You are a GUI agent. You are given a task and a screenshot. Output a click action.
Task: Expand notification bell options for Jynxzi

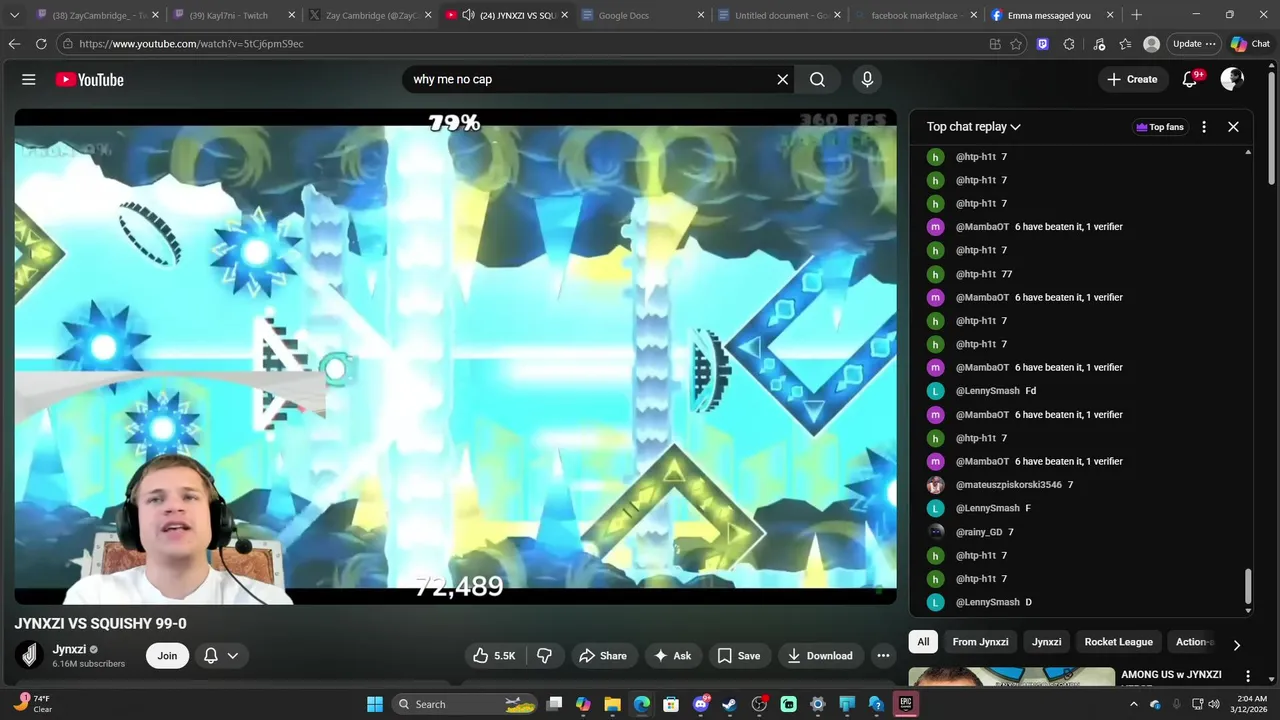tap(233, 656)
